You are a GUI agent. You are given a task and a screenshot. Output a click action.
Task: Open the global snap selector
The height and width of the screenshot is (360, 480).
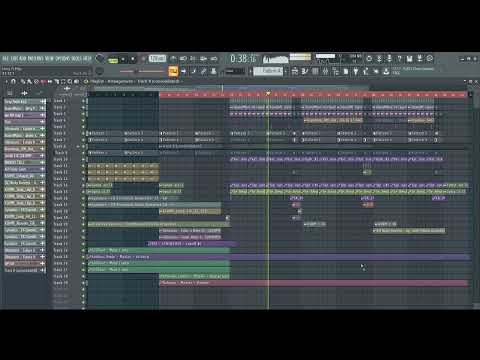coord(235,71)
